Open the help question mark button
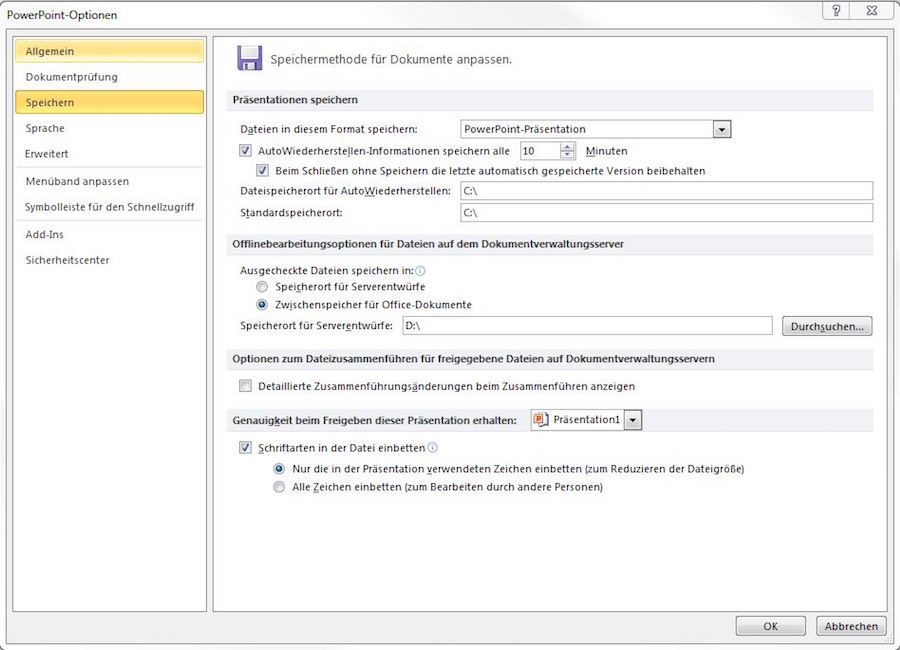The height and width of the screenshot is (650, 900). point(836,10)
